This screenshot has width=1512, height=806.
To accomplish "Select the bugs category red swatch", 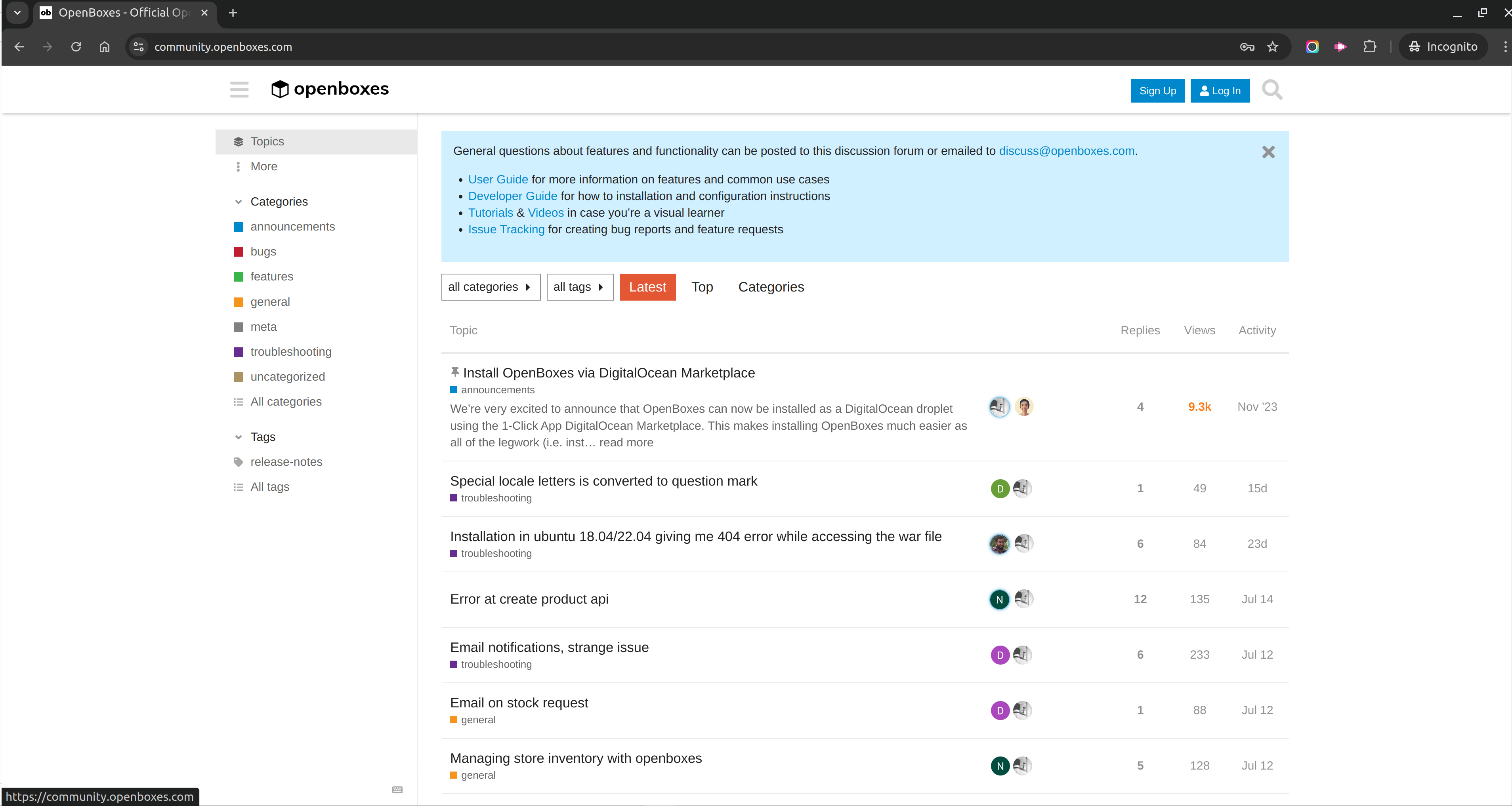I will point(238,252).
